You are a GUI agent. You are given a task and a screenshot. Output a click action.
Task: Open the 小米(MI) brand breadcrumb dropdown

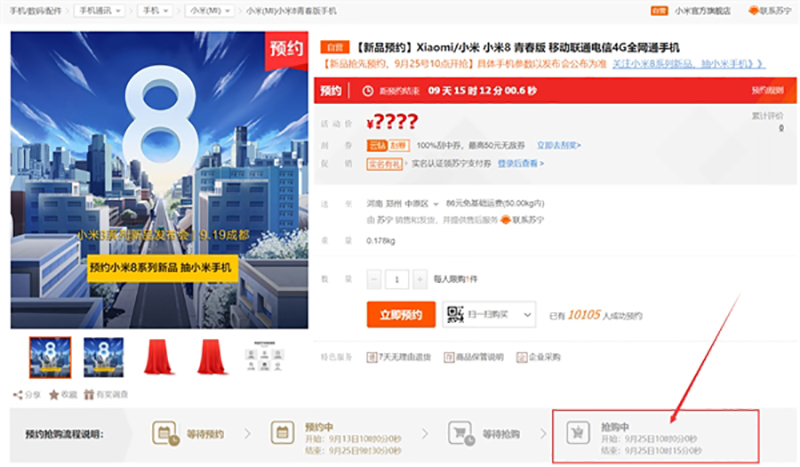210,11
